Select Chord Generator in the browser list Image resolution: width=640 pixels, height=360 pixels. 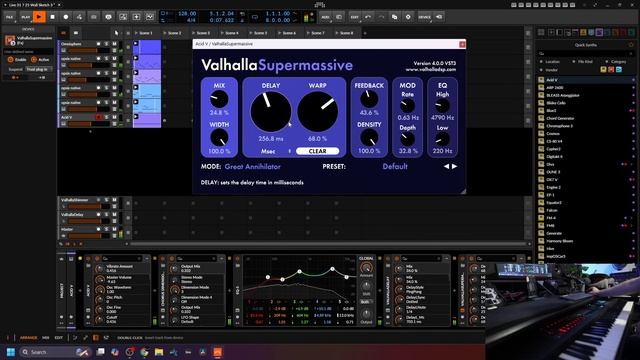coord(585,118)
